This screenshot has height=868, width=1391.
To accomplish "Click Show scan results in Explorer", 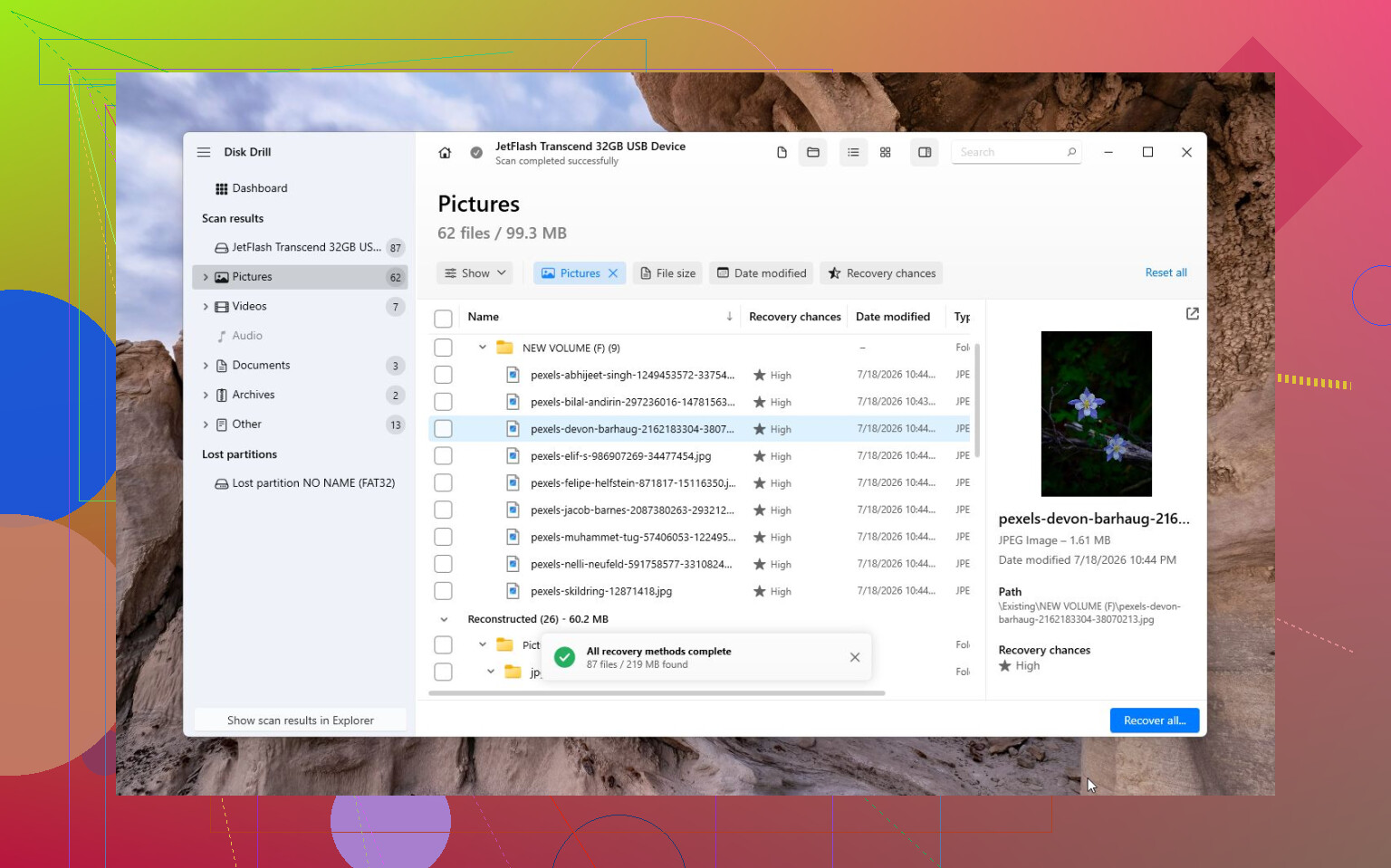I will pyautogui.click(x=300, y=720).
